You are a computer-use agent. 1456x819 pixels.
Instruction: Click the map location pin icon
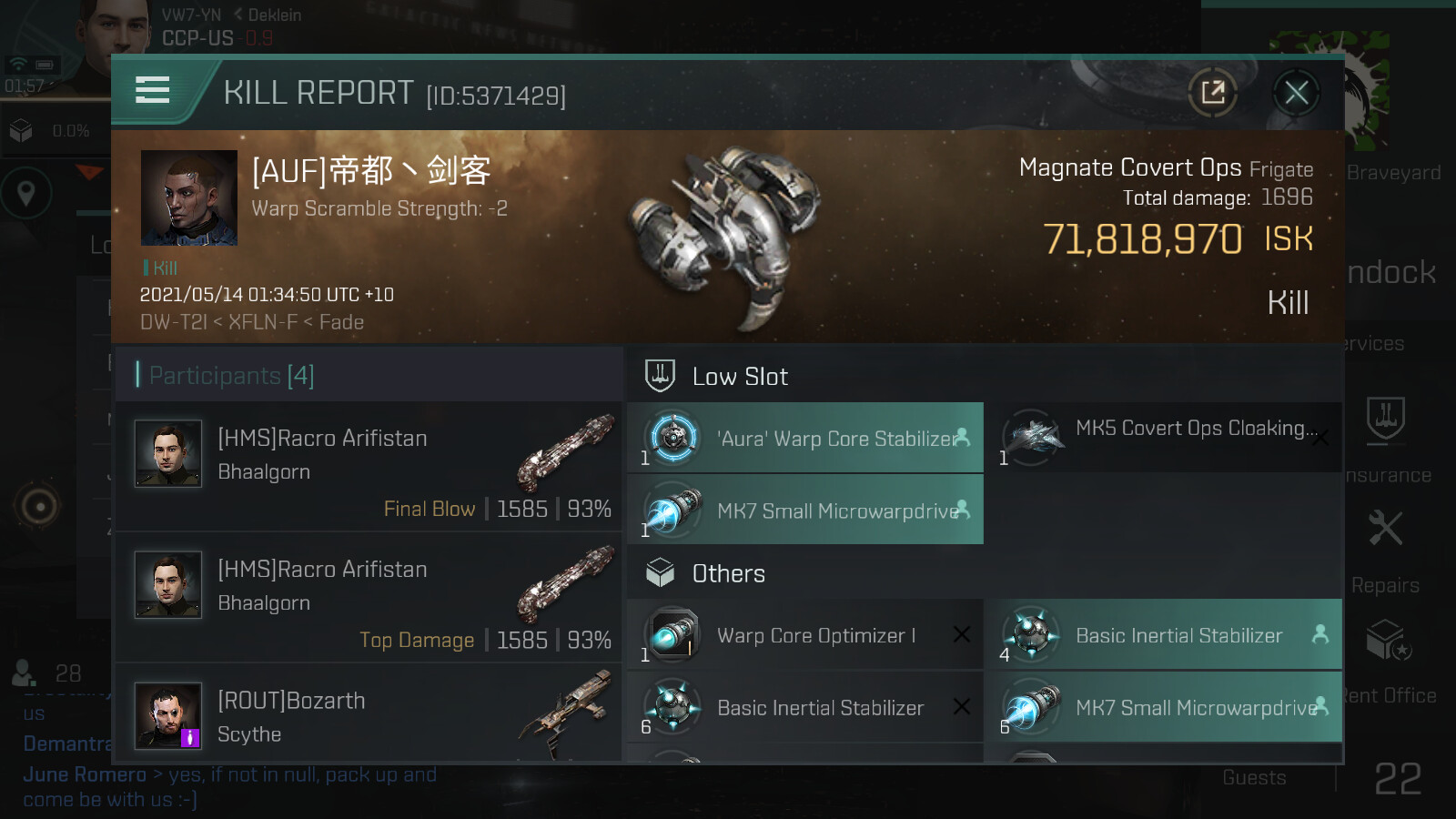[x=26, y=193]
